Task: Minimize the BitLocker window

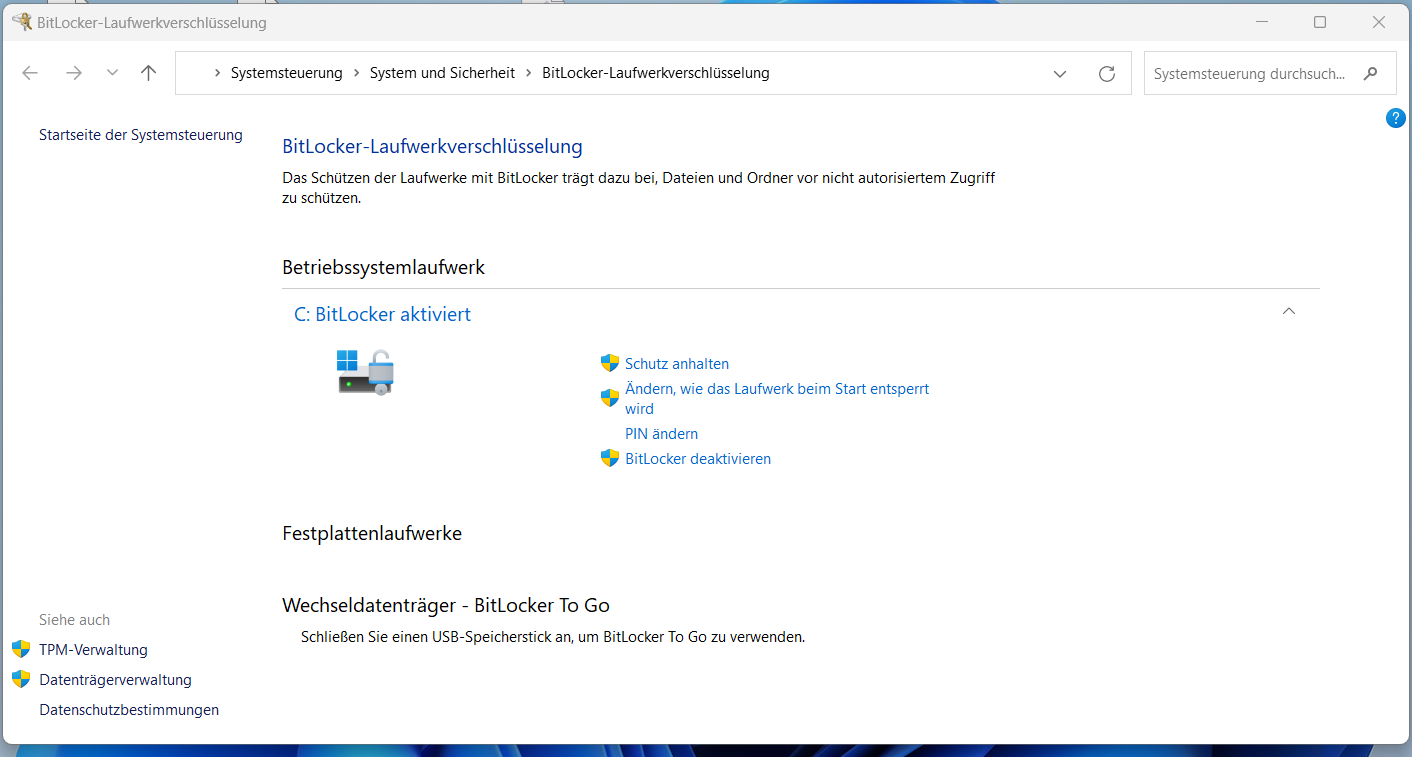Action: pos(1261,22)
